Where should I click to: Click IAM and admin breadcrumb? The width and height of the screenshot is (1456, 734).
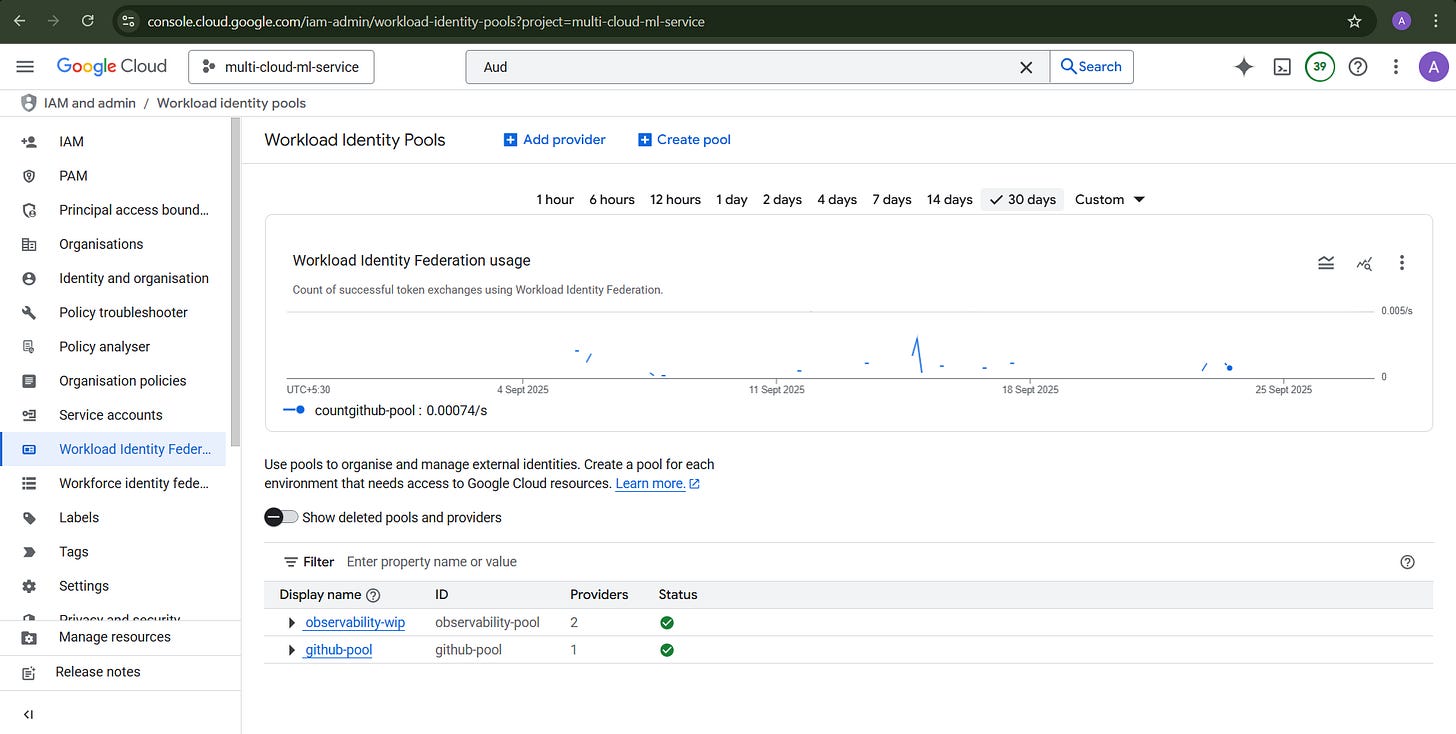click(x=89, y=103)
